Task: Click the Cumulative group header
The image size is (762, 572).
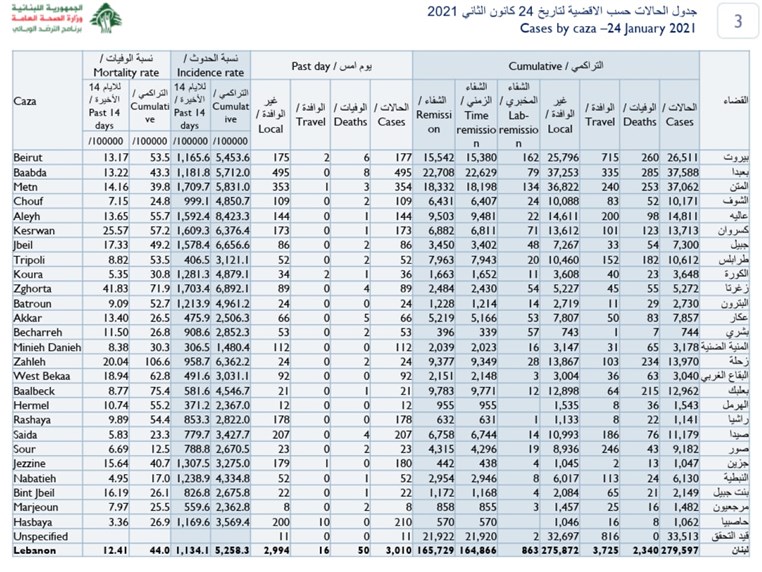Action: [566, 65]
